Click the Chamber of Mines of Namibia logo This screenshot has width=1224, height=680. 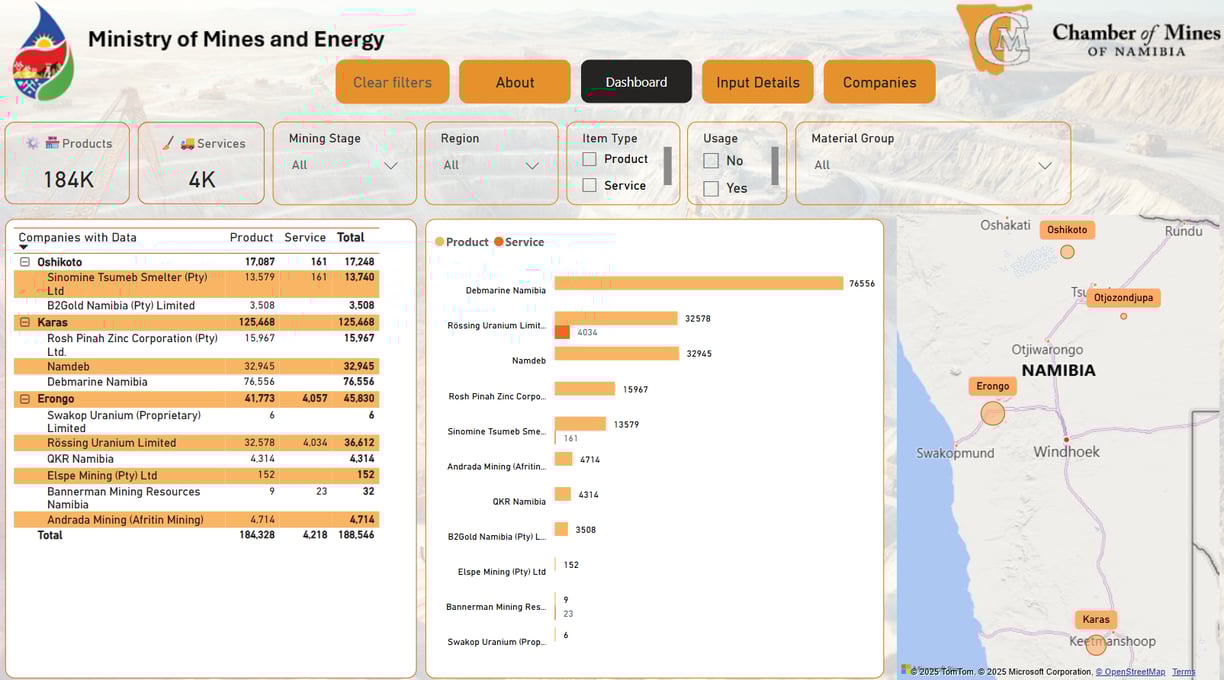point(1089,38)
